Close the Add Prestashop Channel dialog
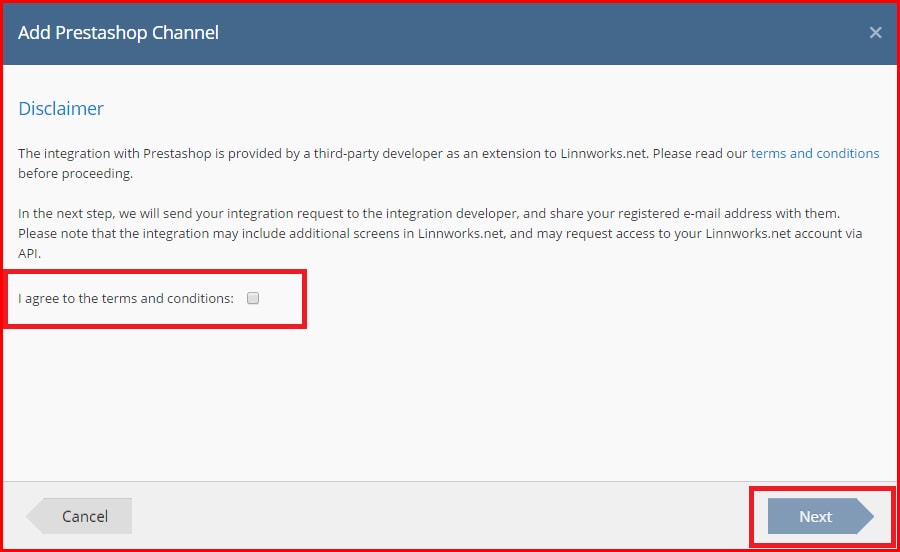The width and height of the screenshot is (900, 552). coord(875,33)
